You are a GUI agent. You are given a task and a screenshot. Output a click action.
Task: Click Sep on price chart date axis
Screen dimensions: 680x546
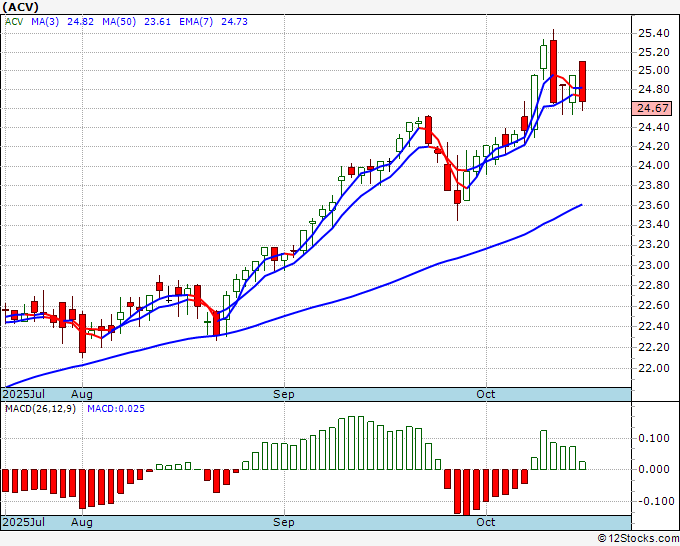[x=284, y=394]
